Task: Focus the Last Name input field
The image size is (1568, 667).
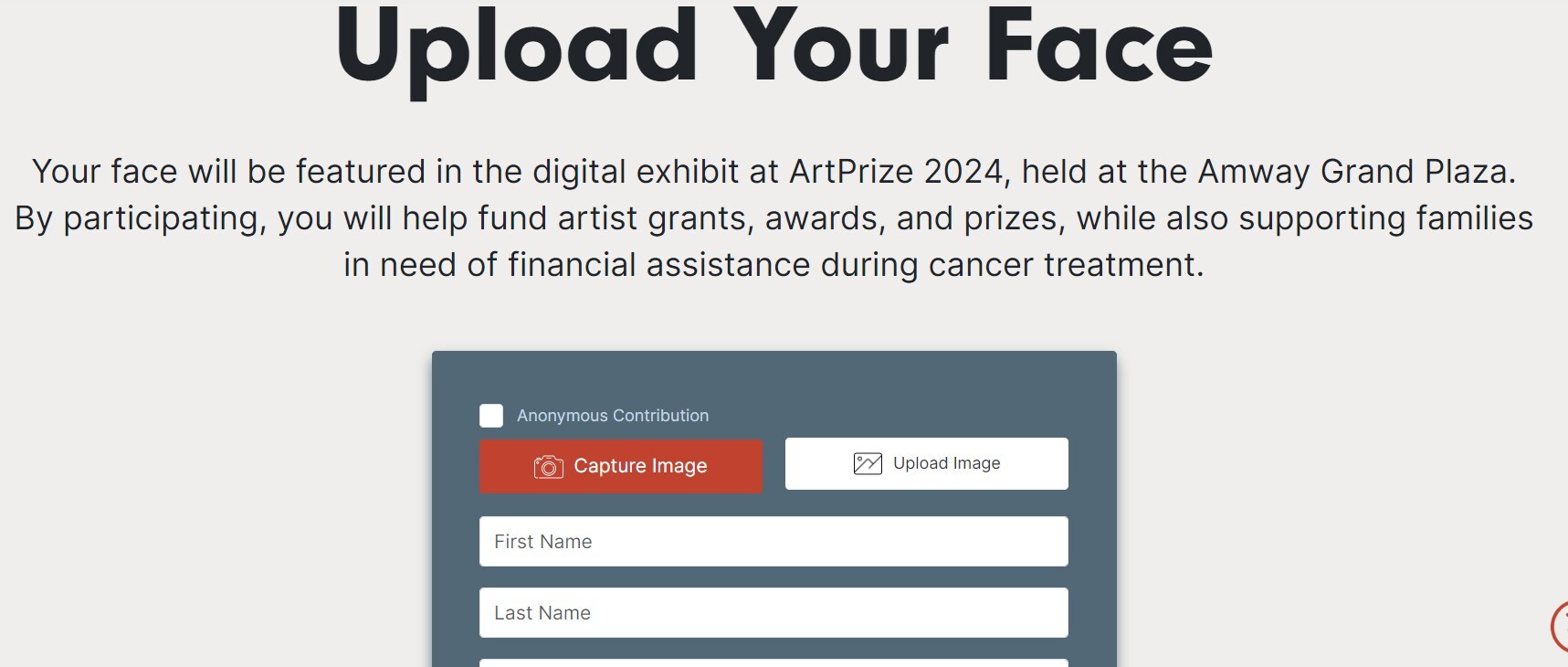Action: coord(773,613)
